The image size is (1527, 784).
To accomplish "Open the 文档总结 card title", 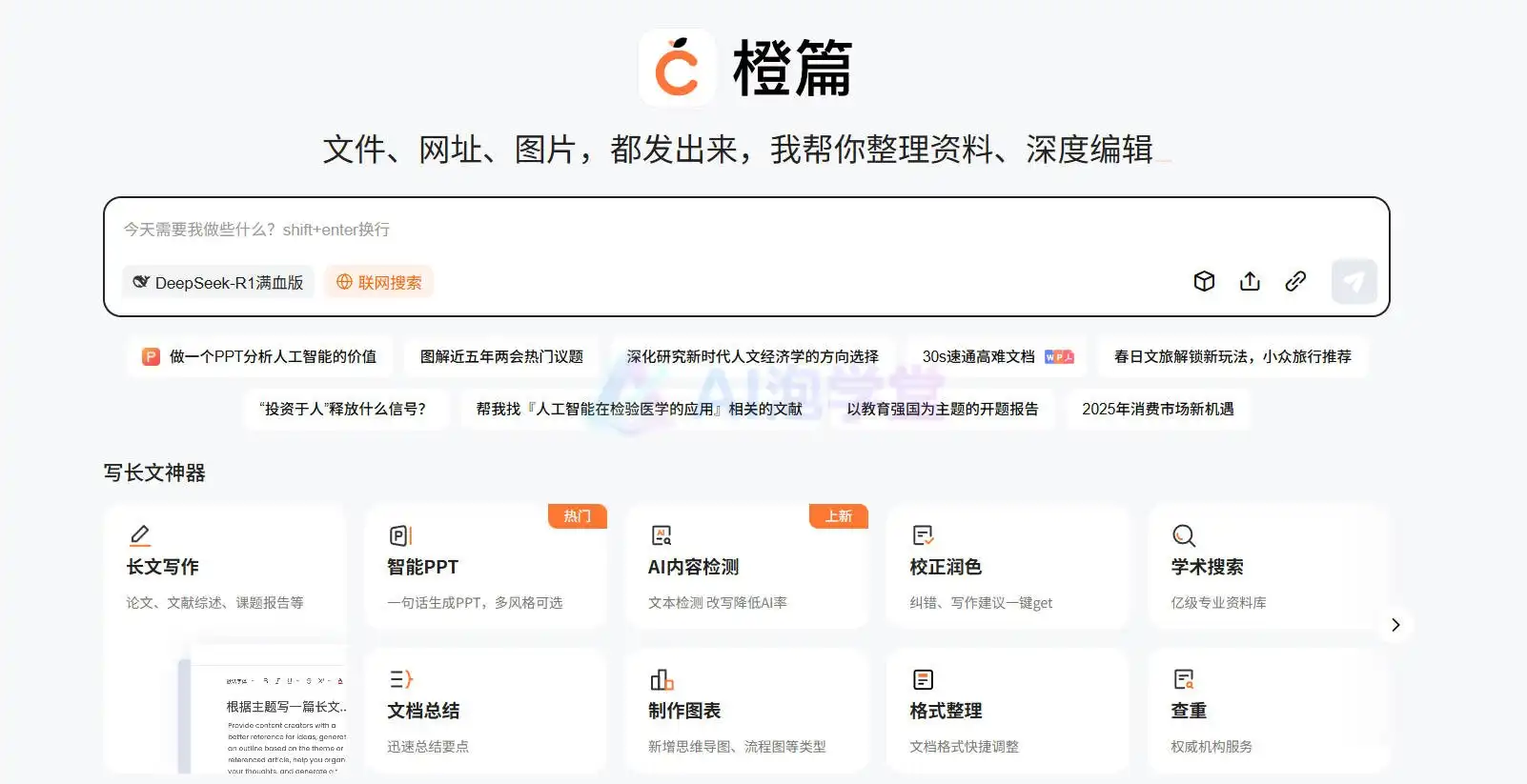I will (423, 711).
